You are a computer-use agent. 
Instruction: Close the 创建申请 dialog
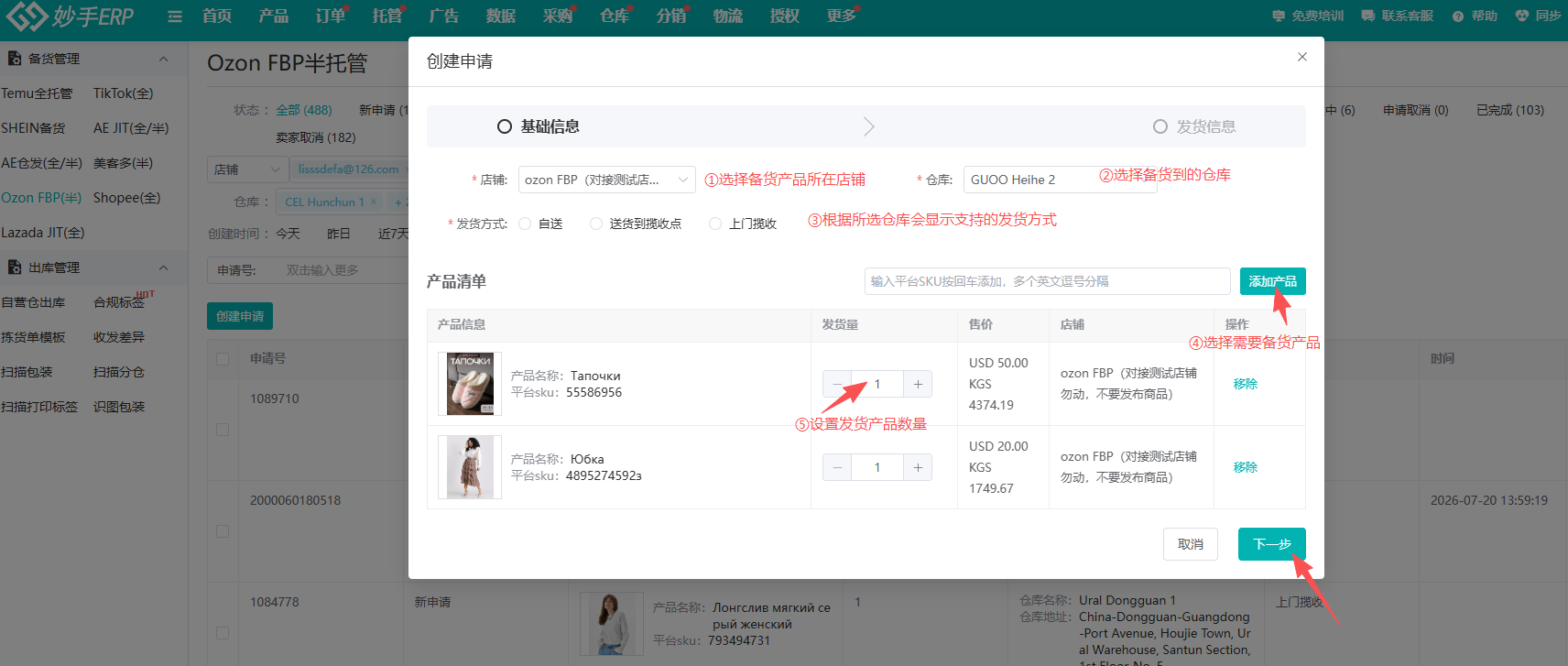1302,57
